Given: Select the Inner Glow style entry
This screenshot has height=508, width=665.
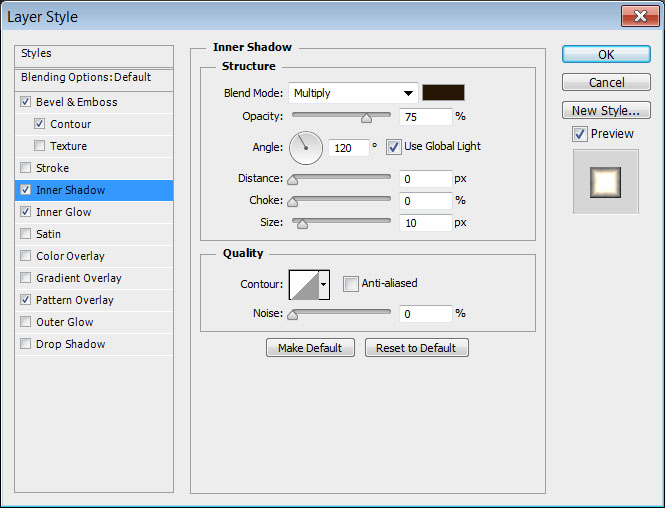Looking at the screenshot, I should tap(64, 212).
